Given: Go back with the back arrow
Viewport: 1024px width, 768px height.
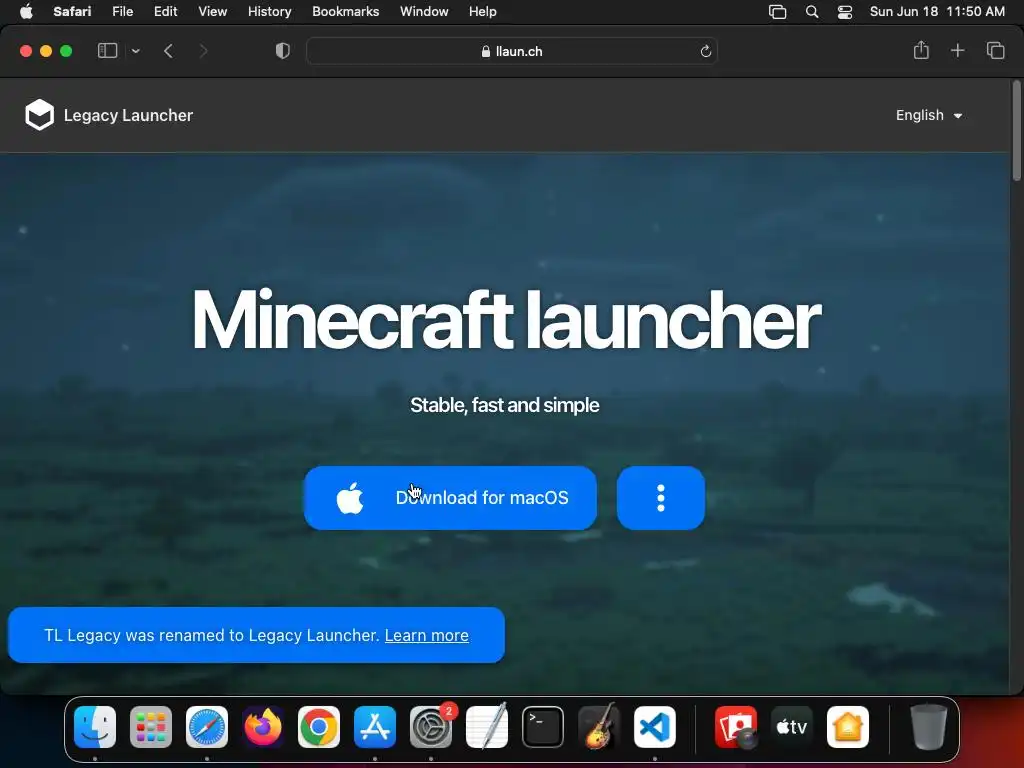Looking at the screenshot, I should 168,51.
